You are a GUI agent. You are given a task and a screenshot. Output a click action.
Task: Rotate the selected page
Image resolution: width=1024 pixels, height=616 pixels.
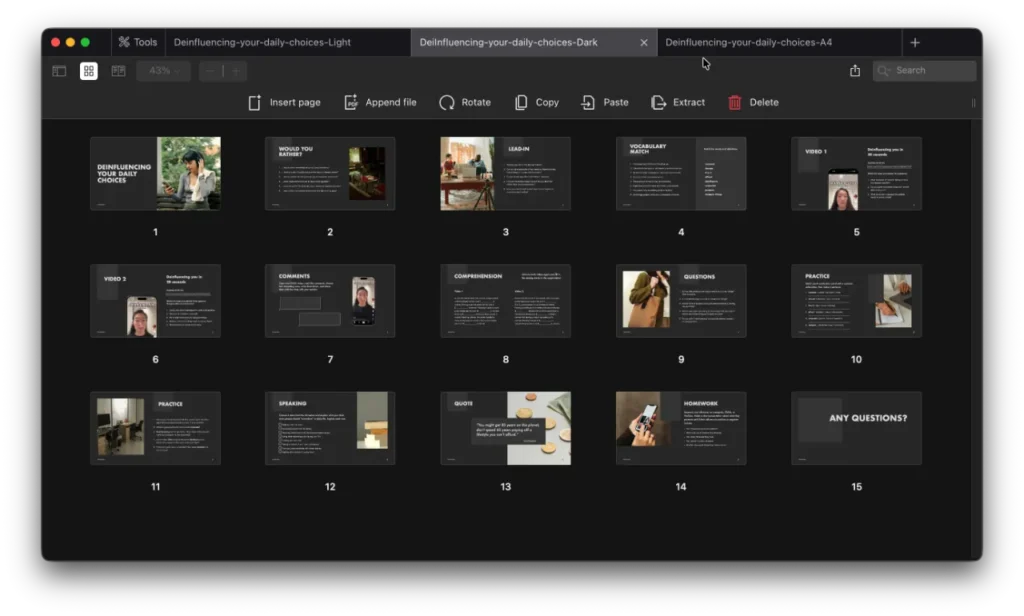446,102
